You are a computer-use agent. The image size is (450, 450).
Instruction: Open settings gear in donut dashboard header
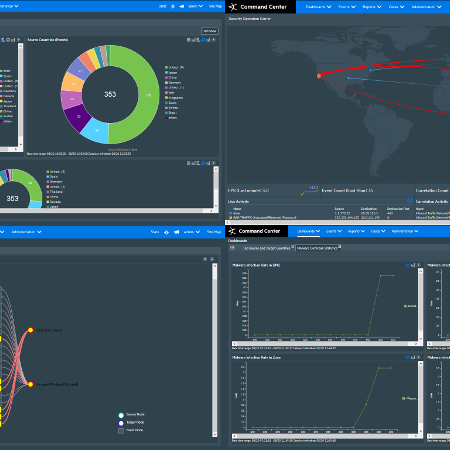point(173,6)
